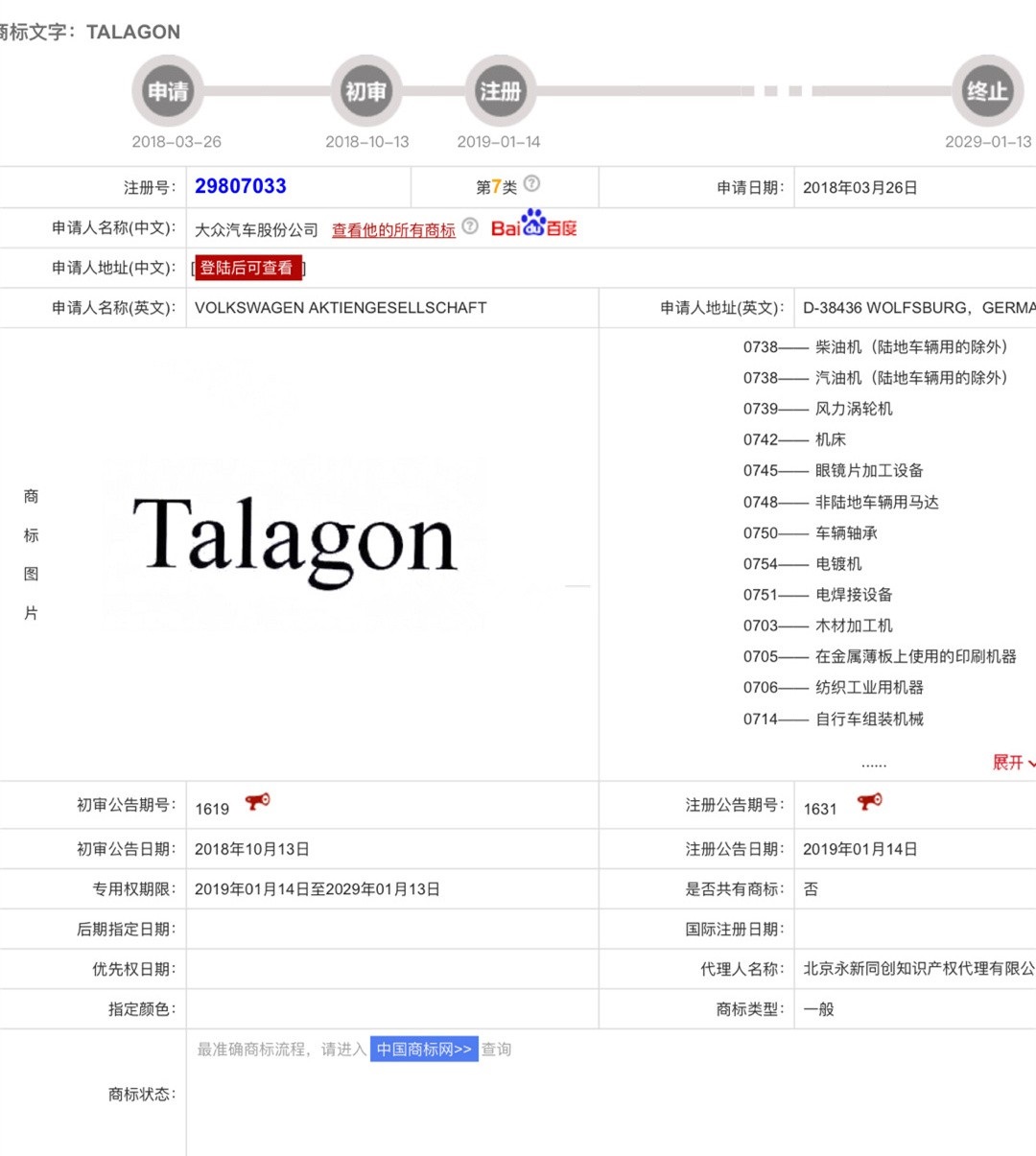Click item 0748 非陆地车辆用马达

pyautogui.click(x=841, y=502)
